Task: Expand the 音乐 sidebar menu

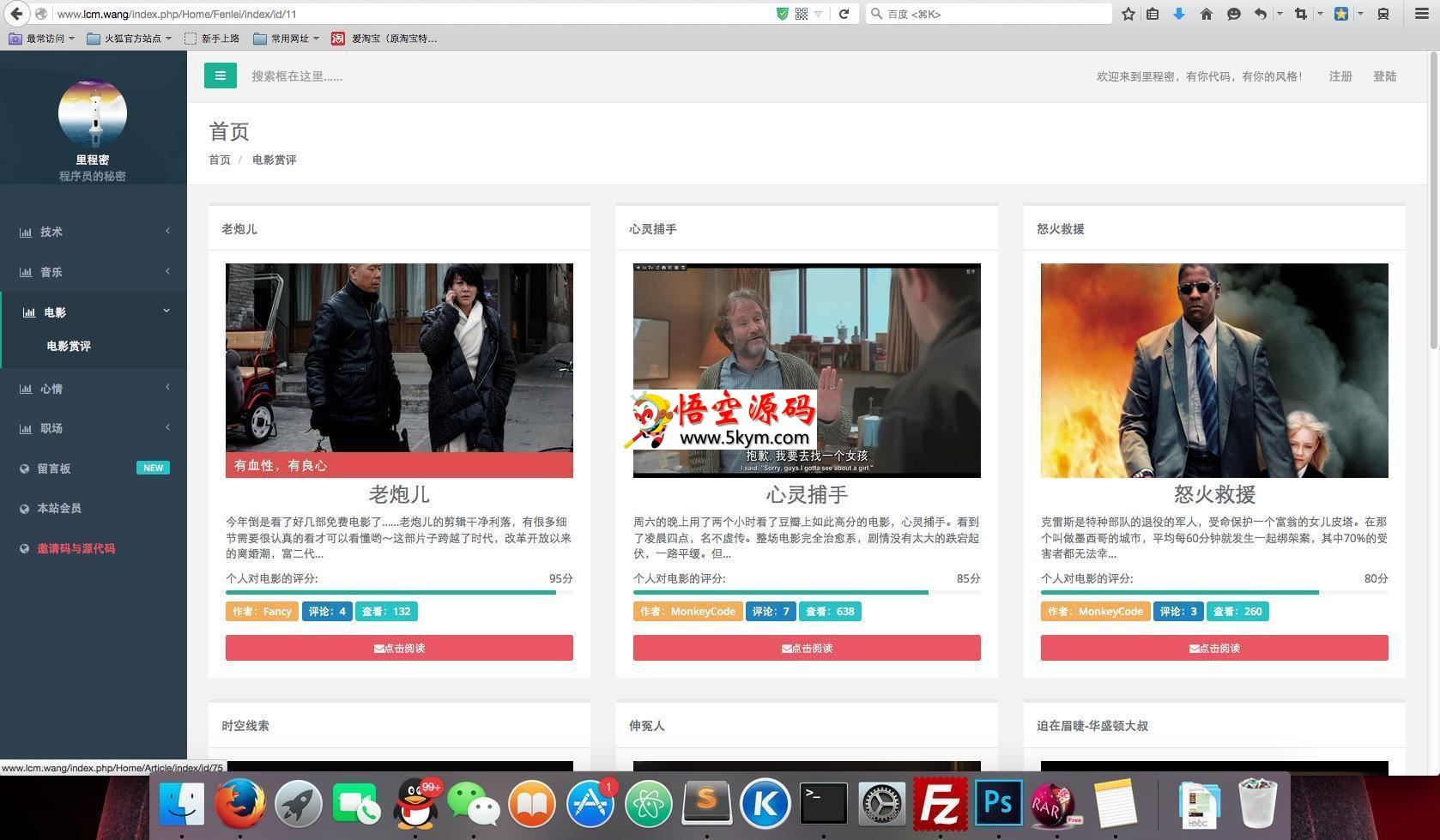Action: [x=94, y=272]
